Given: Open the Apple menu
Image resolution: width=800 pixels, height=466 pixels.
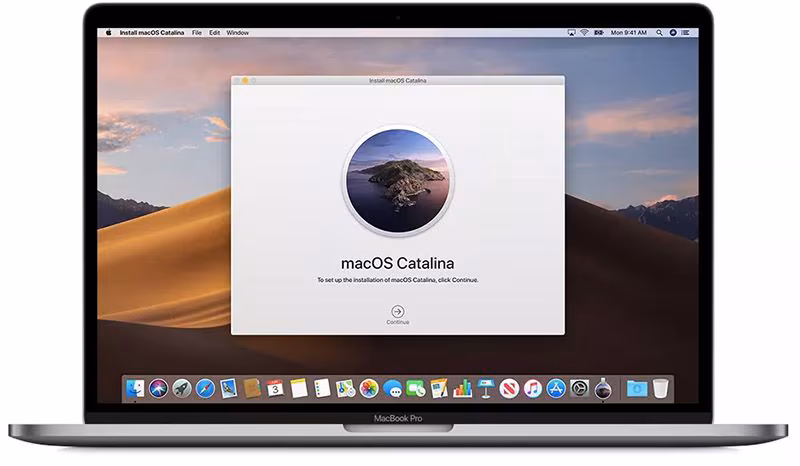Looking at the screenshot, I should click(108, 33).
